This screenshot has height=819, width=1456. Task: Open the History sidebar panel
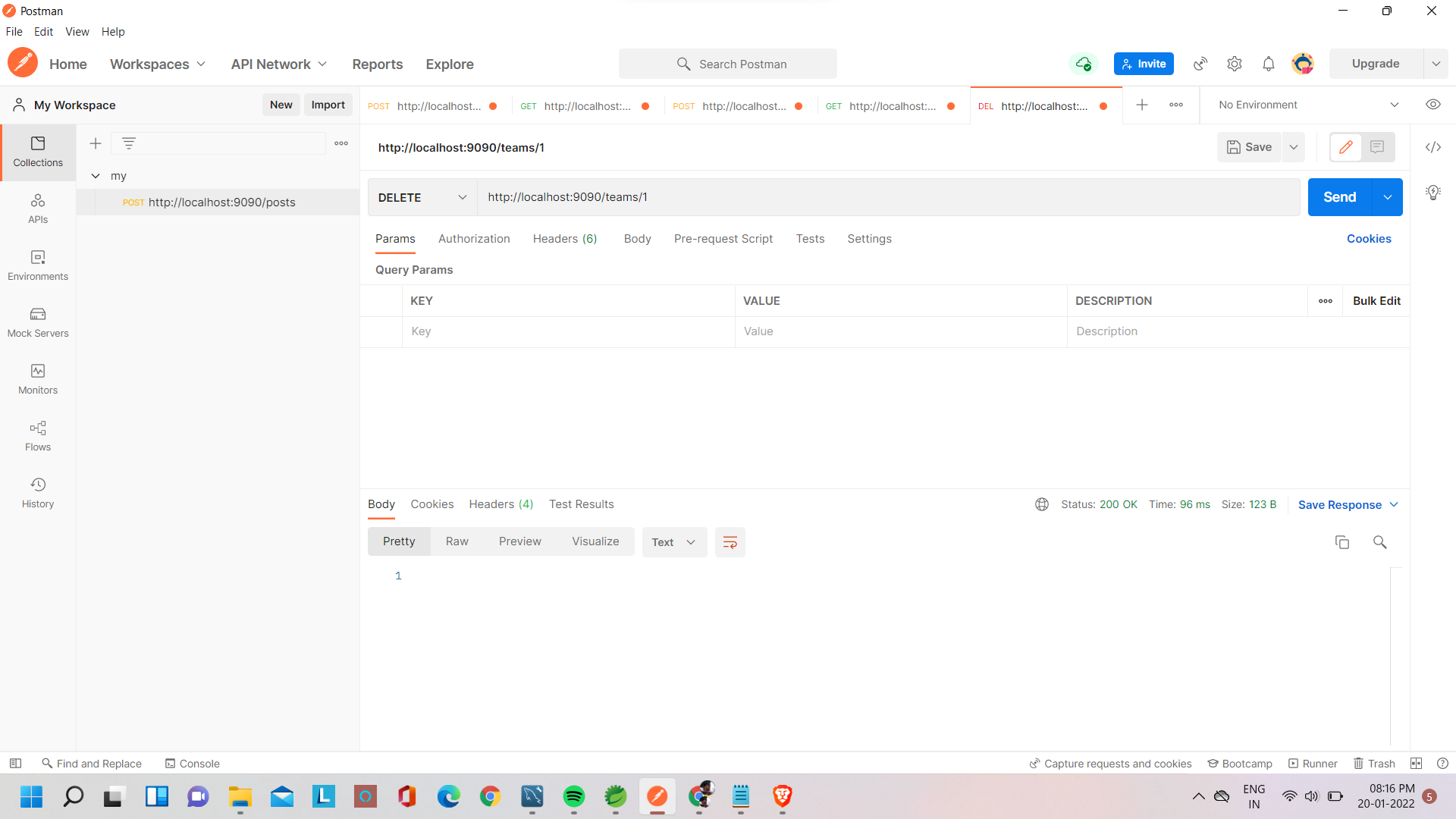click(37, 491)
